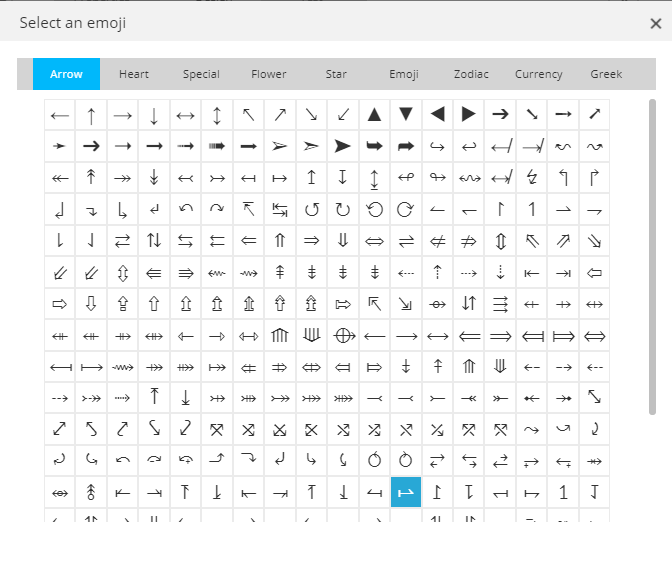Select the left arrow in the top-left cell
The image size is (672, 579).
pos(60,115)
